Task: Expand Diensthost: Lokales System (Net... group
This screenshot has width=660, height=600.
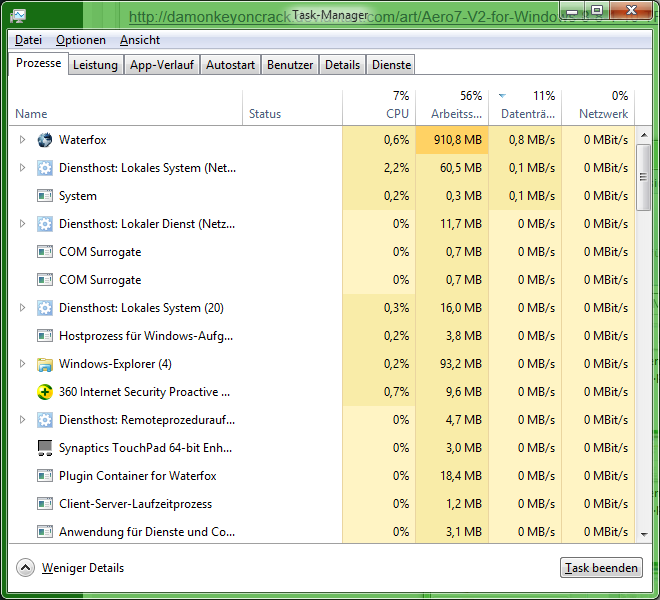Action: pos(22,168)
